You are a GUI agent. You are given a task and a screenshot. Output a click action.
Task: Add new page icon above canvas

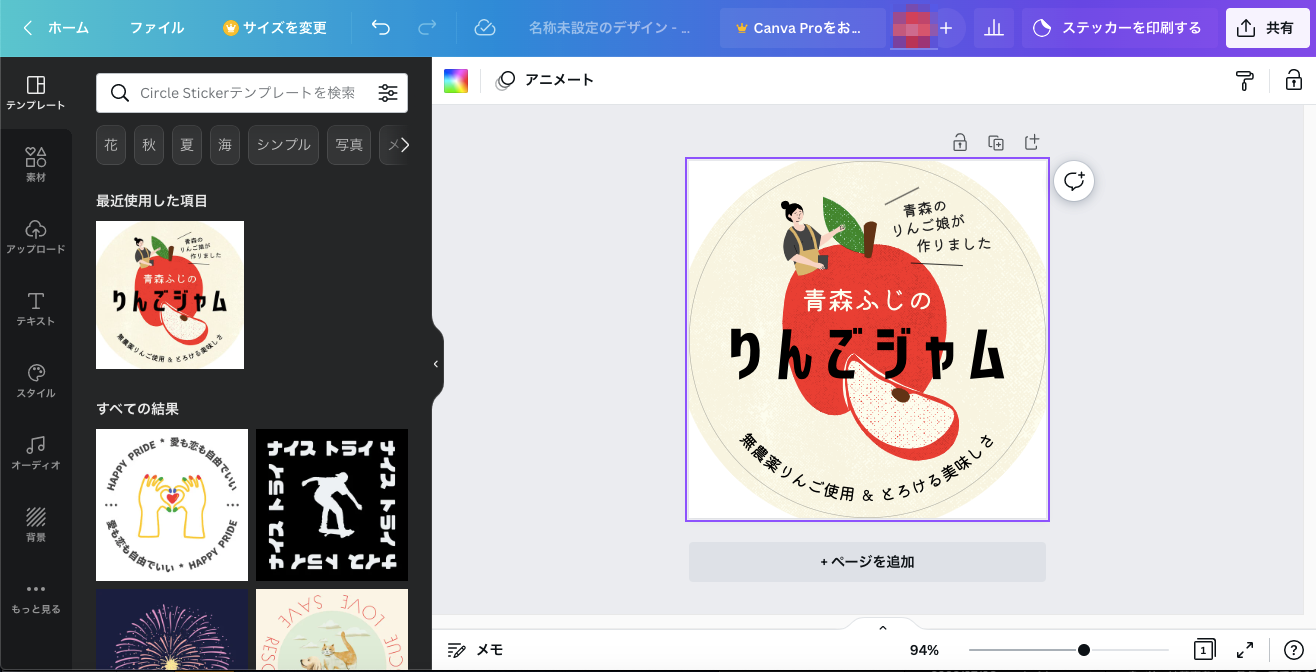tap(1032, 143)
